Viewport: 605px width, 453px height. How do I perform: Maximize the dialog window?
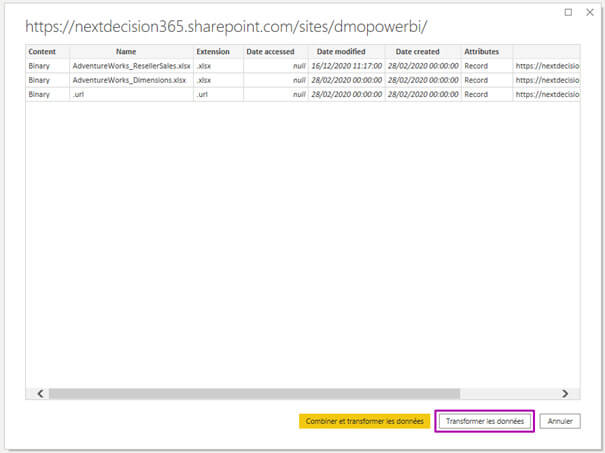click(x=568, y=12)
